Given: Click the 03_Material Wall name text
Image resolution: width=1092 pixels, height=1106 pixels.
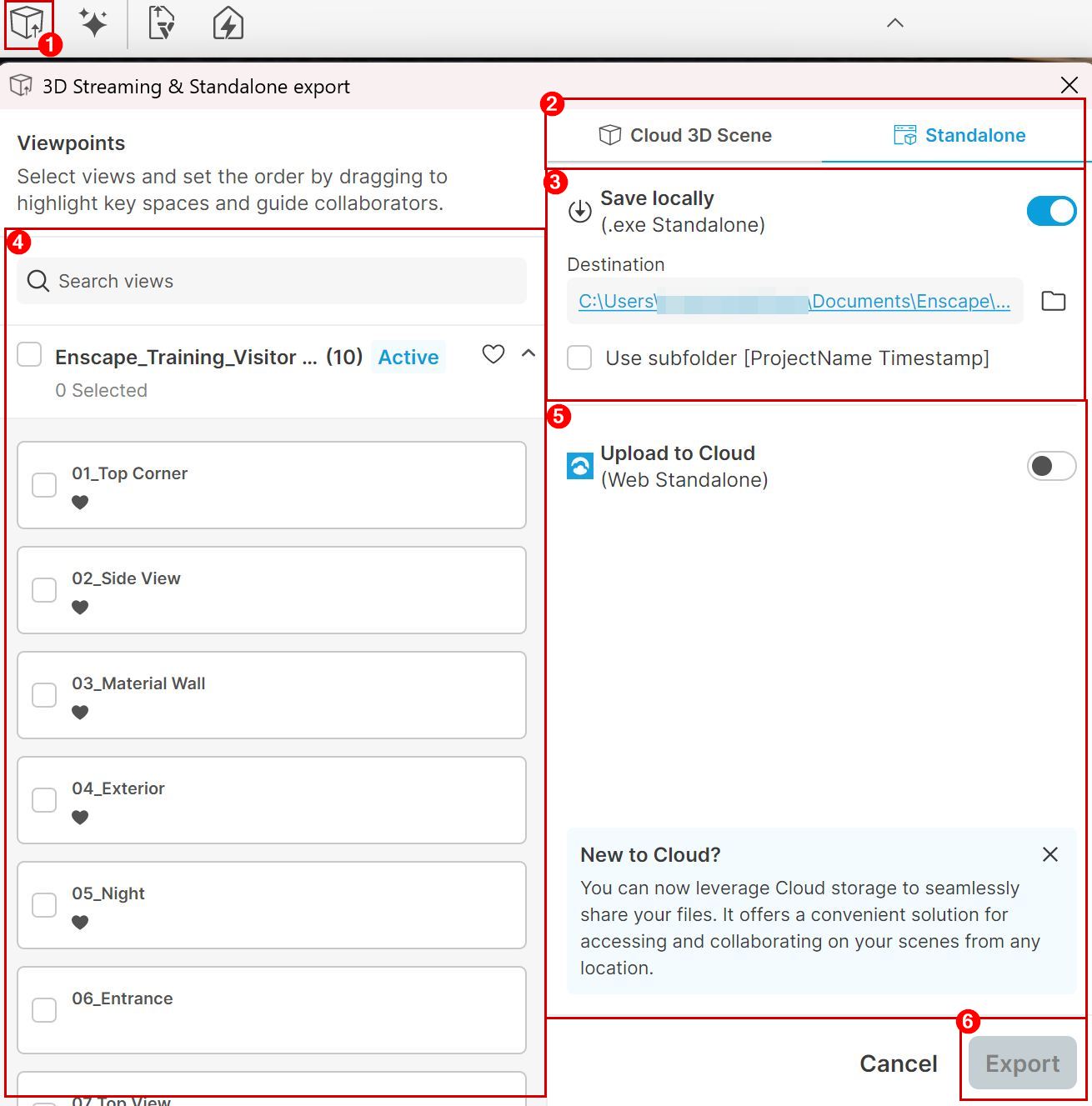Looking at the screenshot, I should click(x=138, y=683).
